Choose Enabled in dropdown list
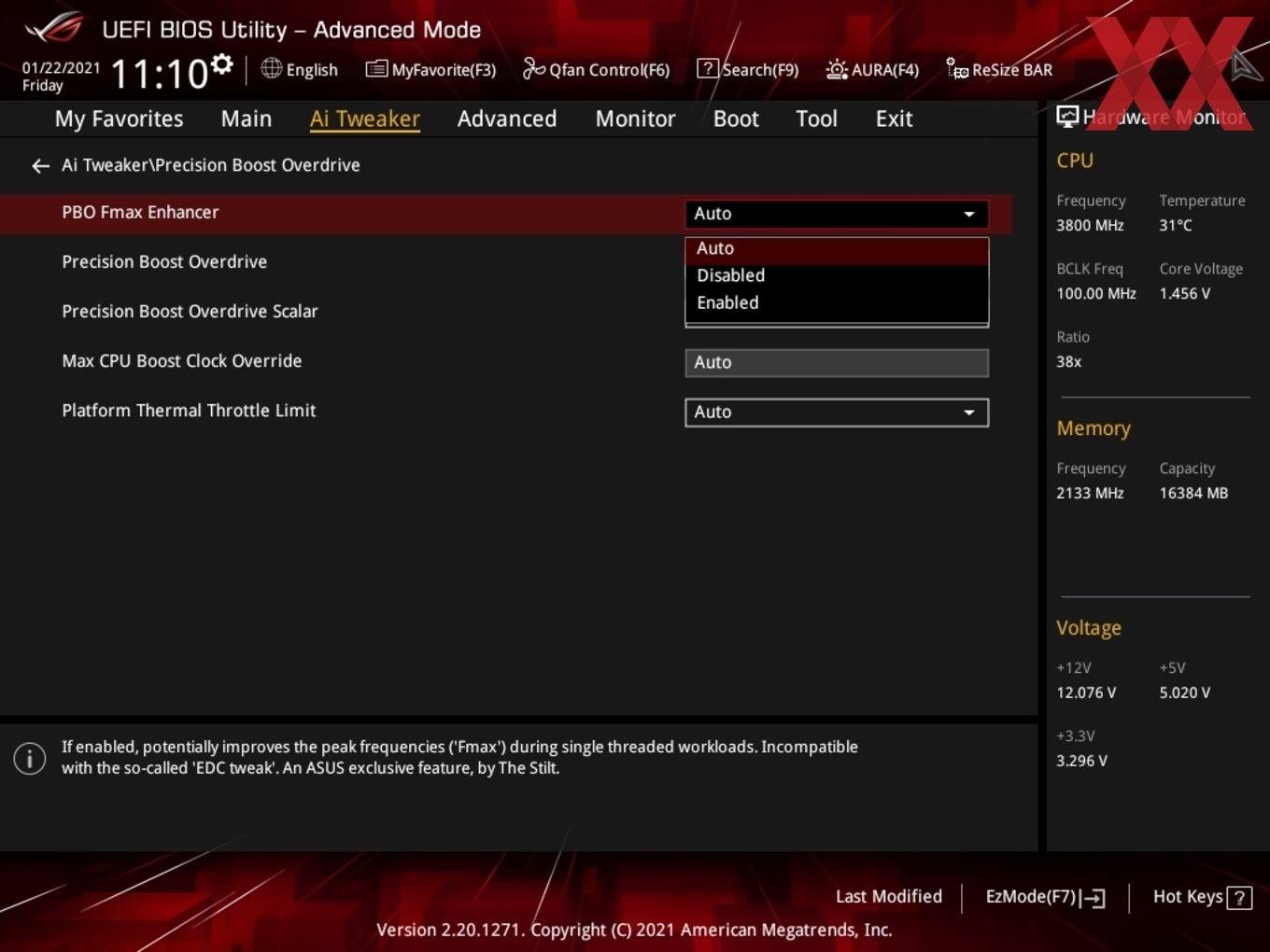 837,302
